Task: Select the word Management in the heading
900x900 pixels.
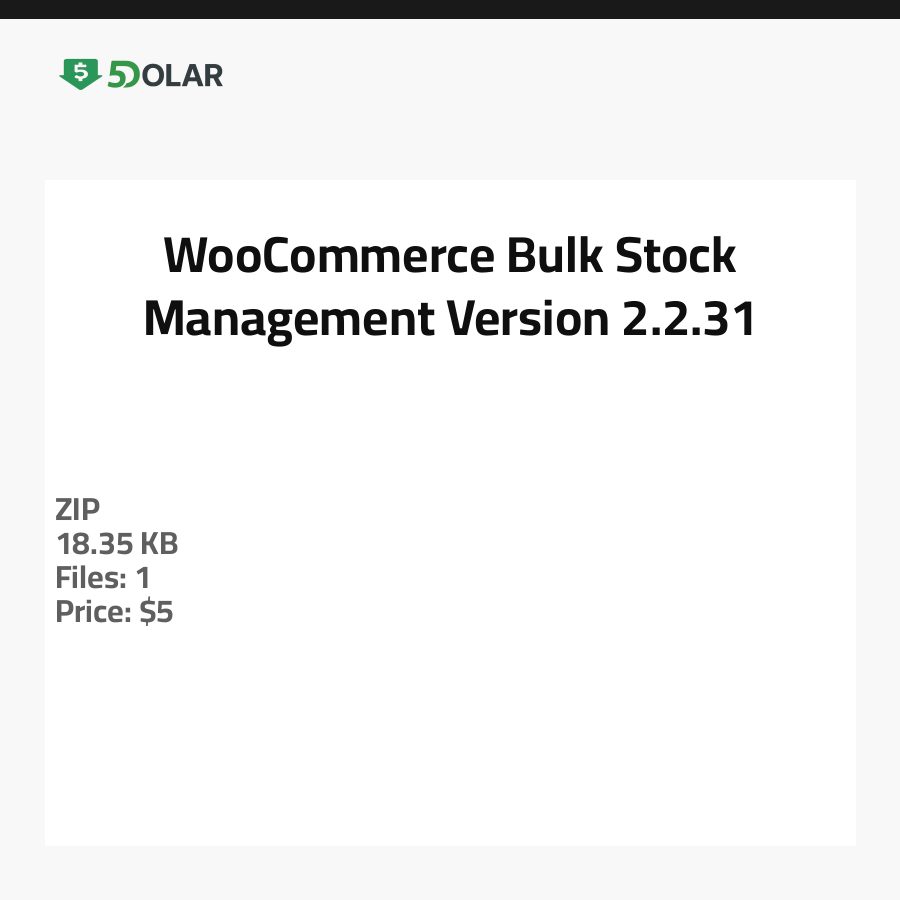Action: pyautogui.click(x=289, y=320)
